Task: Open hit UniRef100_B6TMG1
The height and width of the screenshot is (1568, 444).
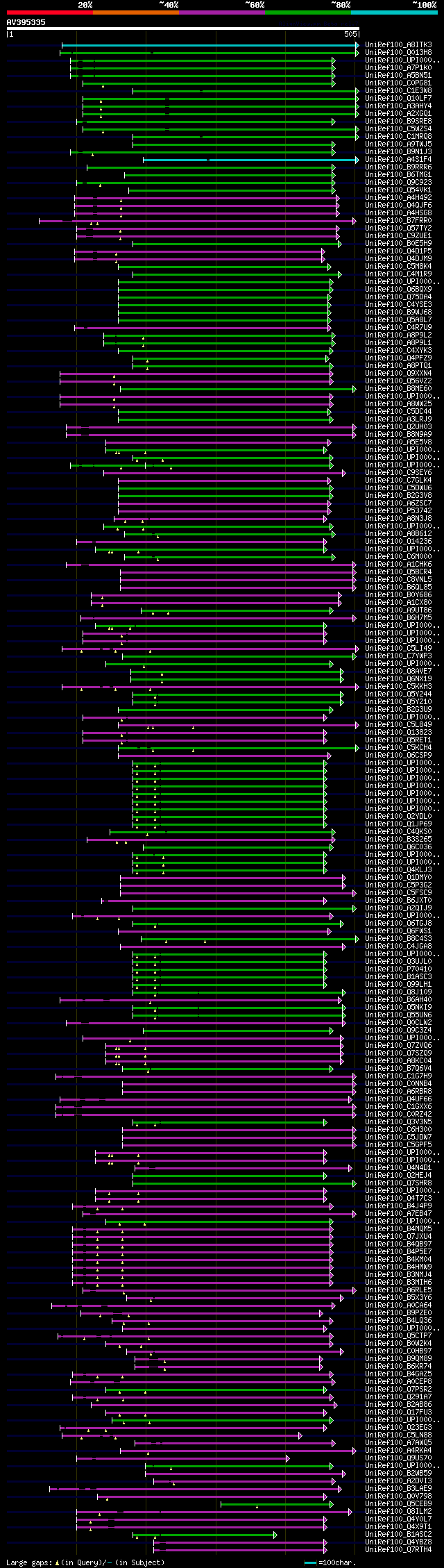Action: 398,175
